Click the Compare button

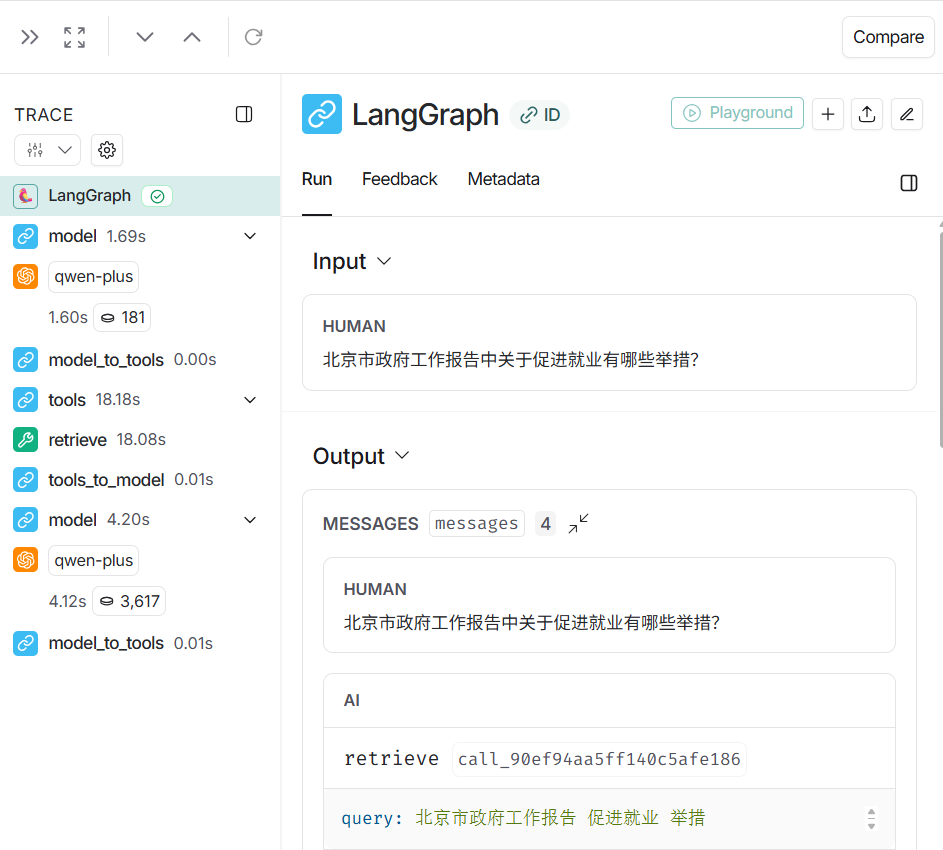click(x=888, y=37)
